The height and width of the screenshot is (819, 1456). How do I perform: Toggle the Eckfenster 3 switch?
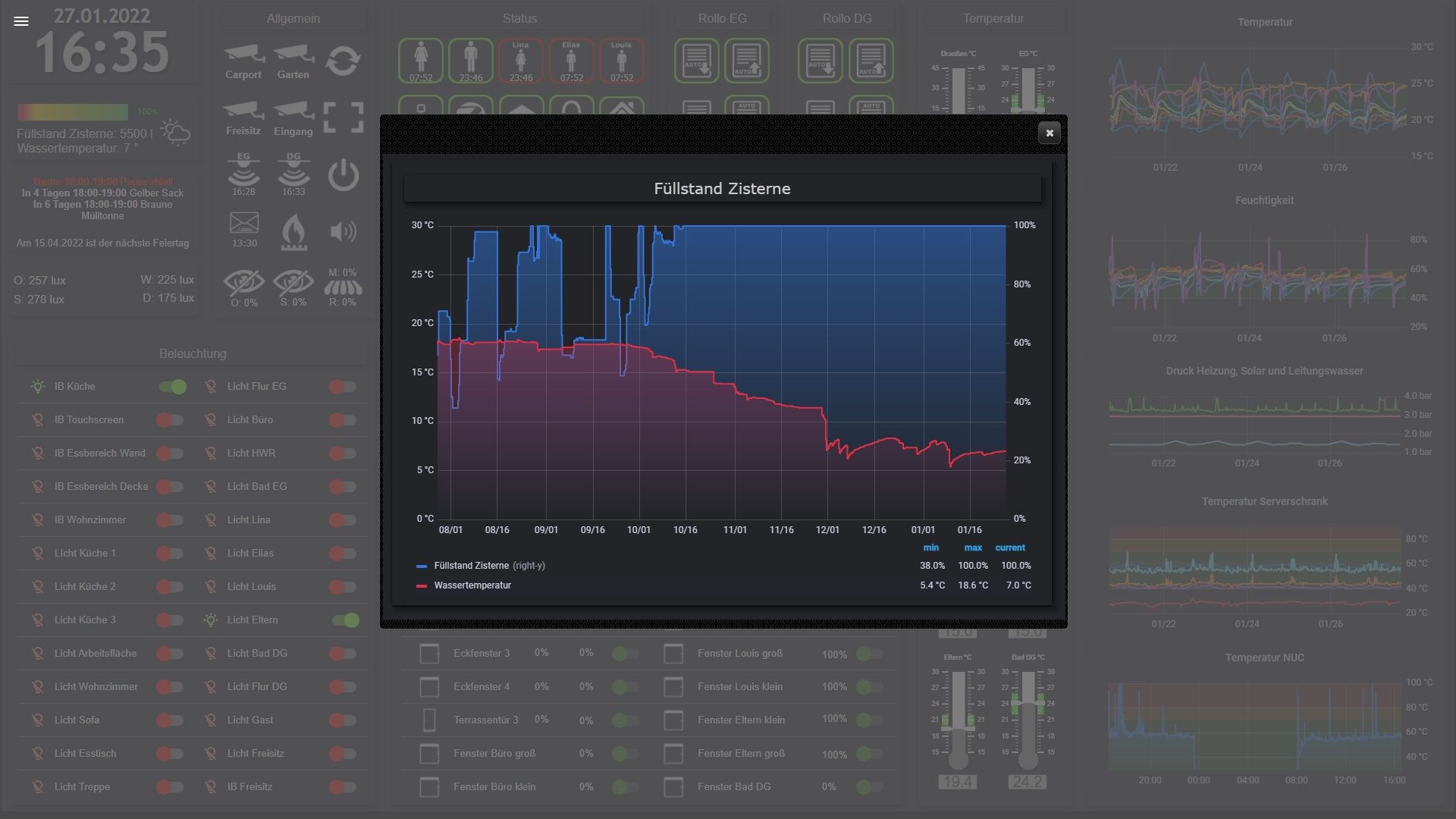[626, 654]
